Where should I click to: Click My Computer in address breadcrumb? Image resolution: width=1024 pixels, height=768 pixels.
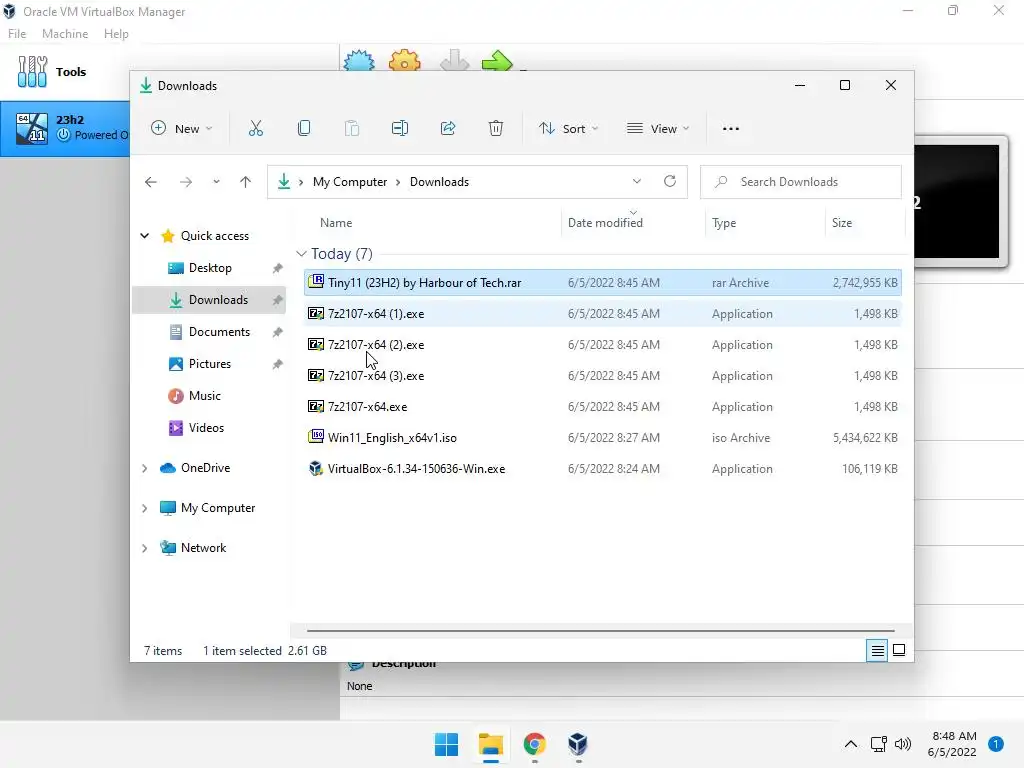coord(350,182)
